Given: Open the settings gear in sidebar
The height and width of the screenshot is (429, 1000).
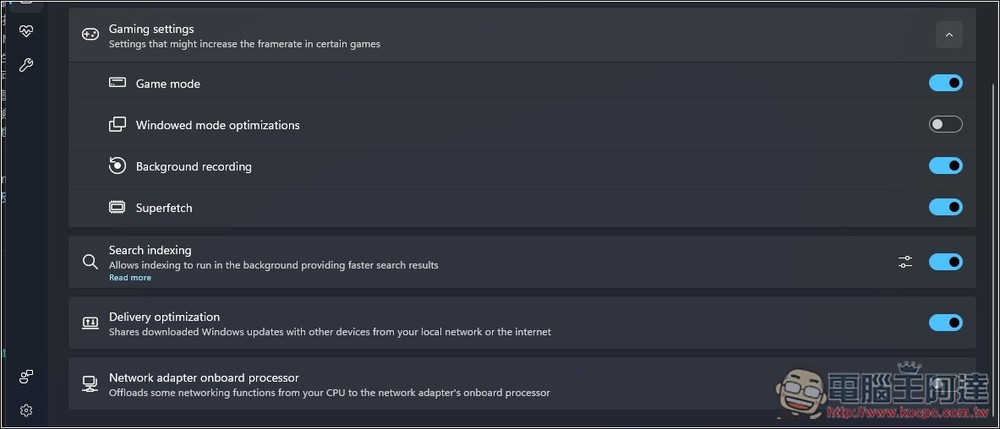Looking at the screenshot, I should pyautogui.click(x=26, y=410).
